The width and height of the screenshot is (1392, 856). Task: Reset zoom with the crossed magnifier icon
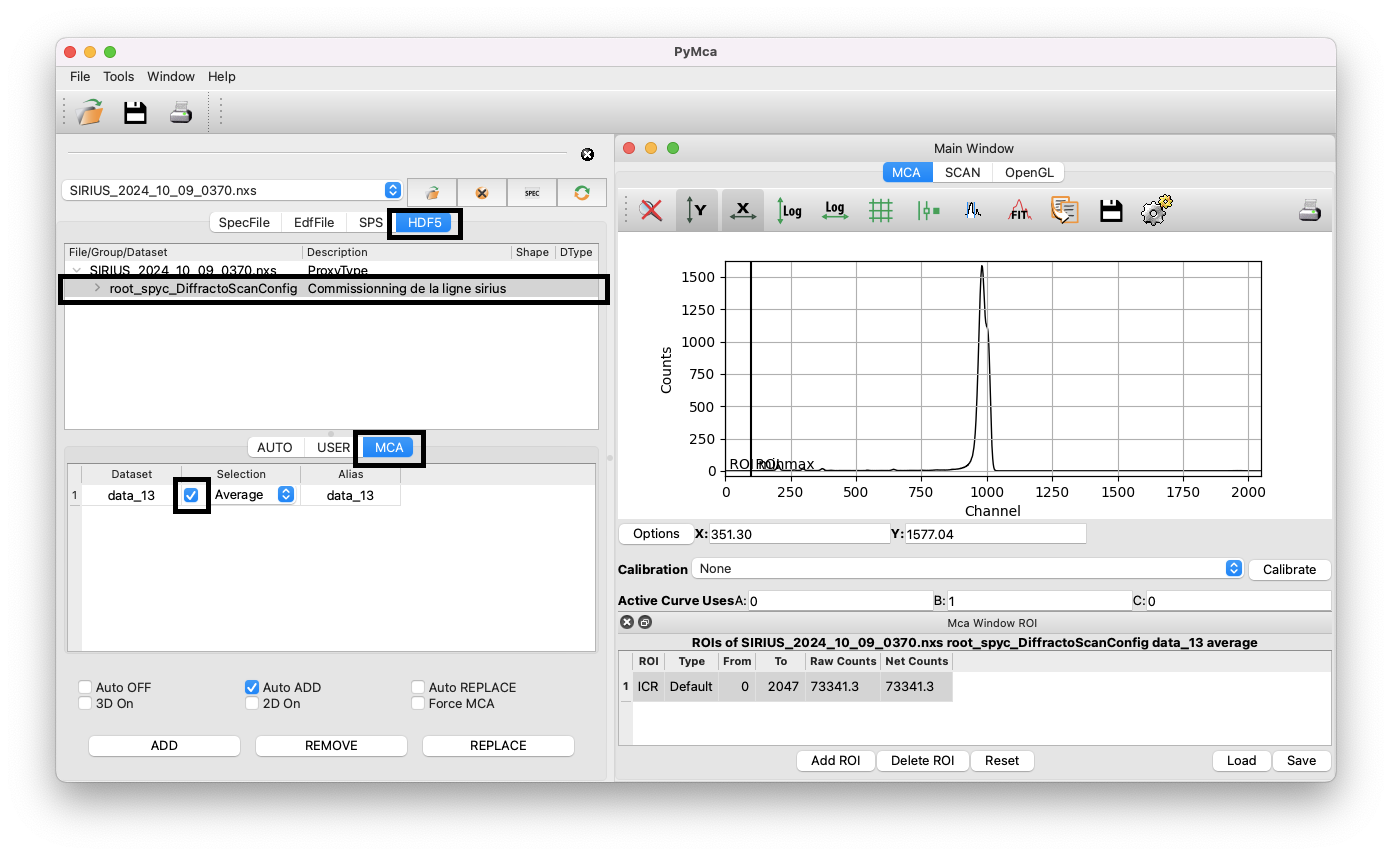(651, 210)
